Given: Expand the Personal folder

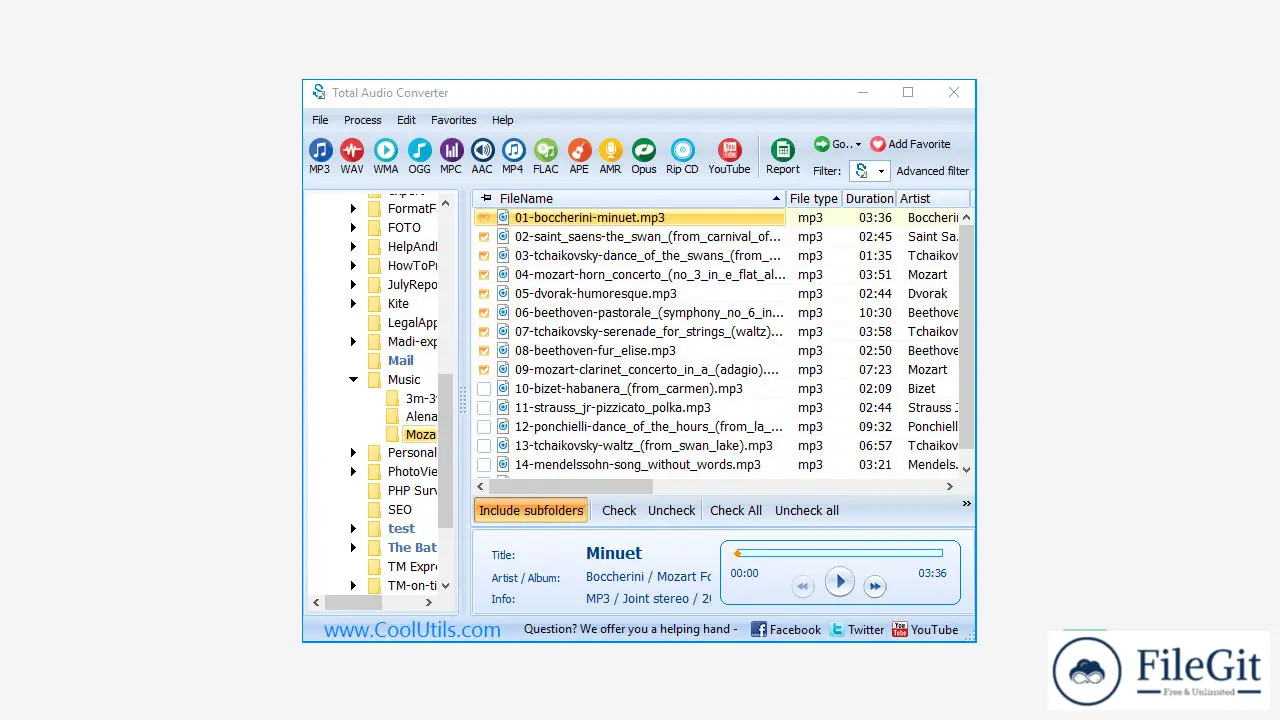Looking at the screenshot, I should tap(354, 452).
